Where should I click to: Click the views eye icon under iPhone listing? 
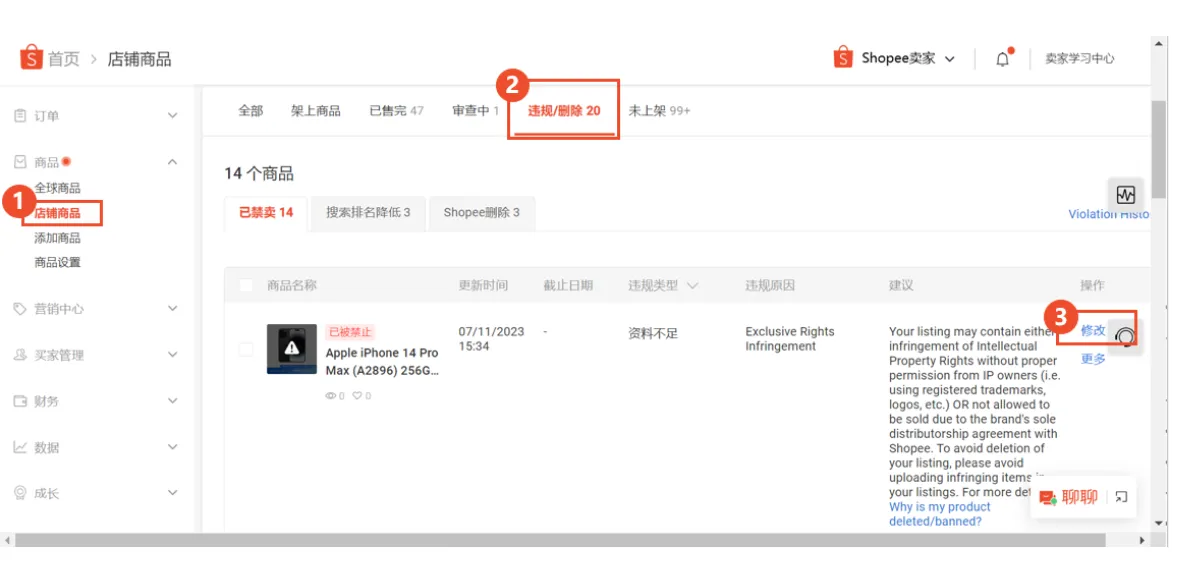[x=331, y=396]
